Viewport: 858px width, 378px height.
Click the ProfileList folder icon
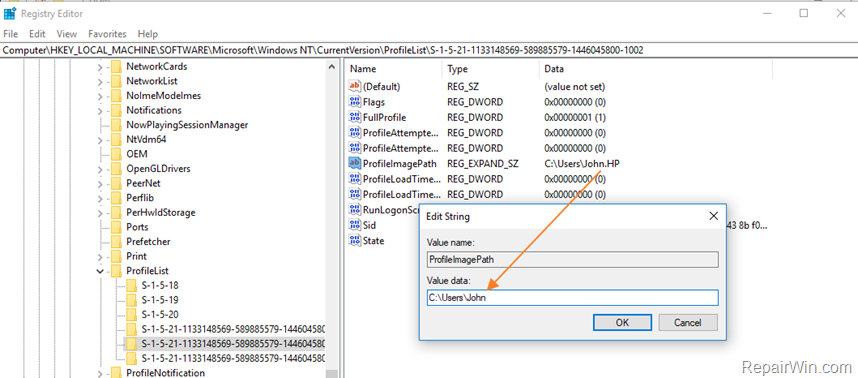tap(116, 271)
